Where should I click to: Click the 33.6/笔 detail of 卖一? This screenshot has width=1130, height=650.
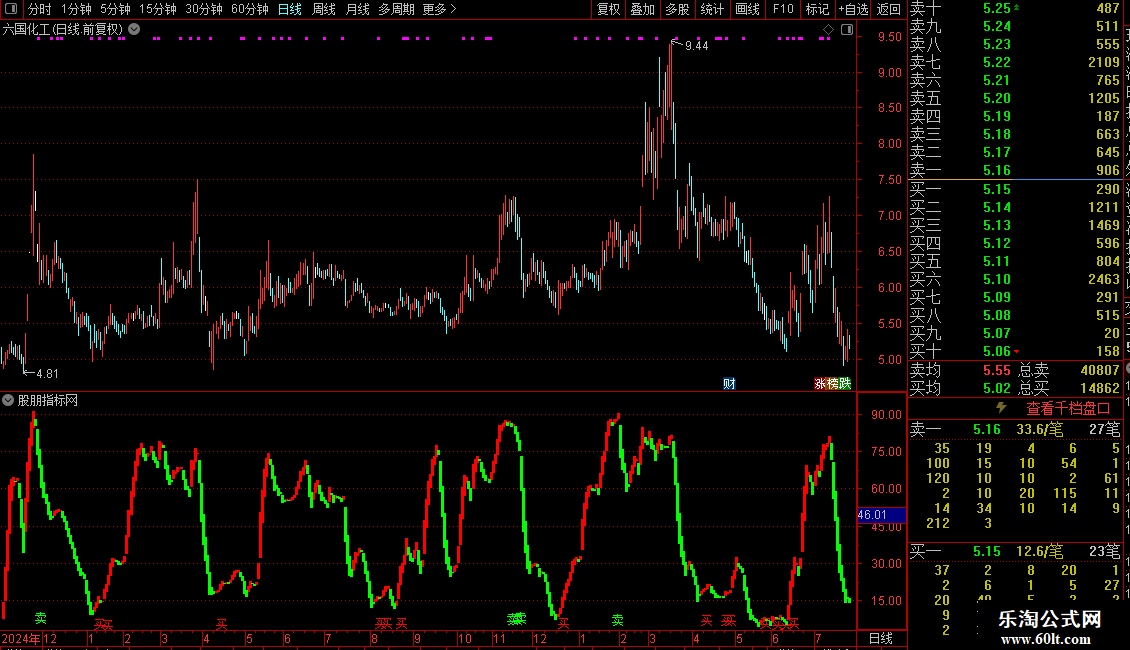tap(1039, 429)
